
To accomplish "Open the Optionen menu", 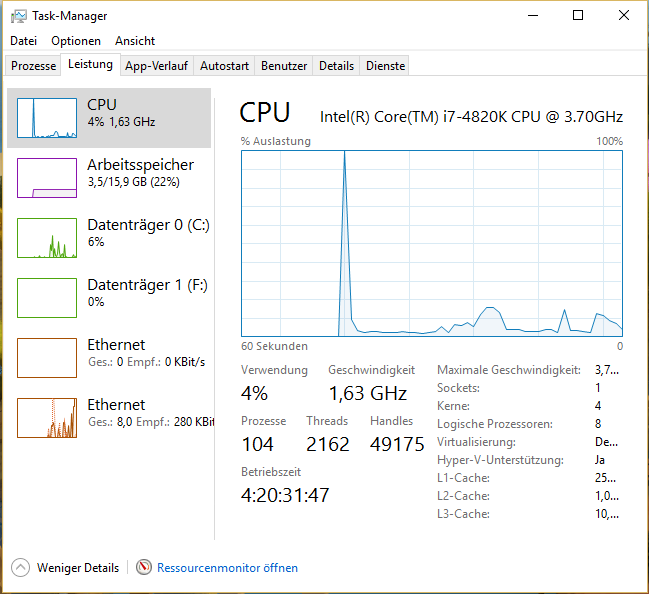I will (76, 41).
